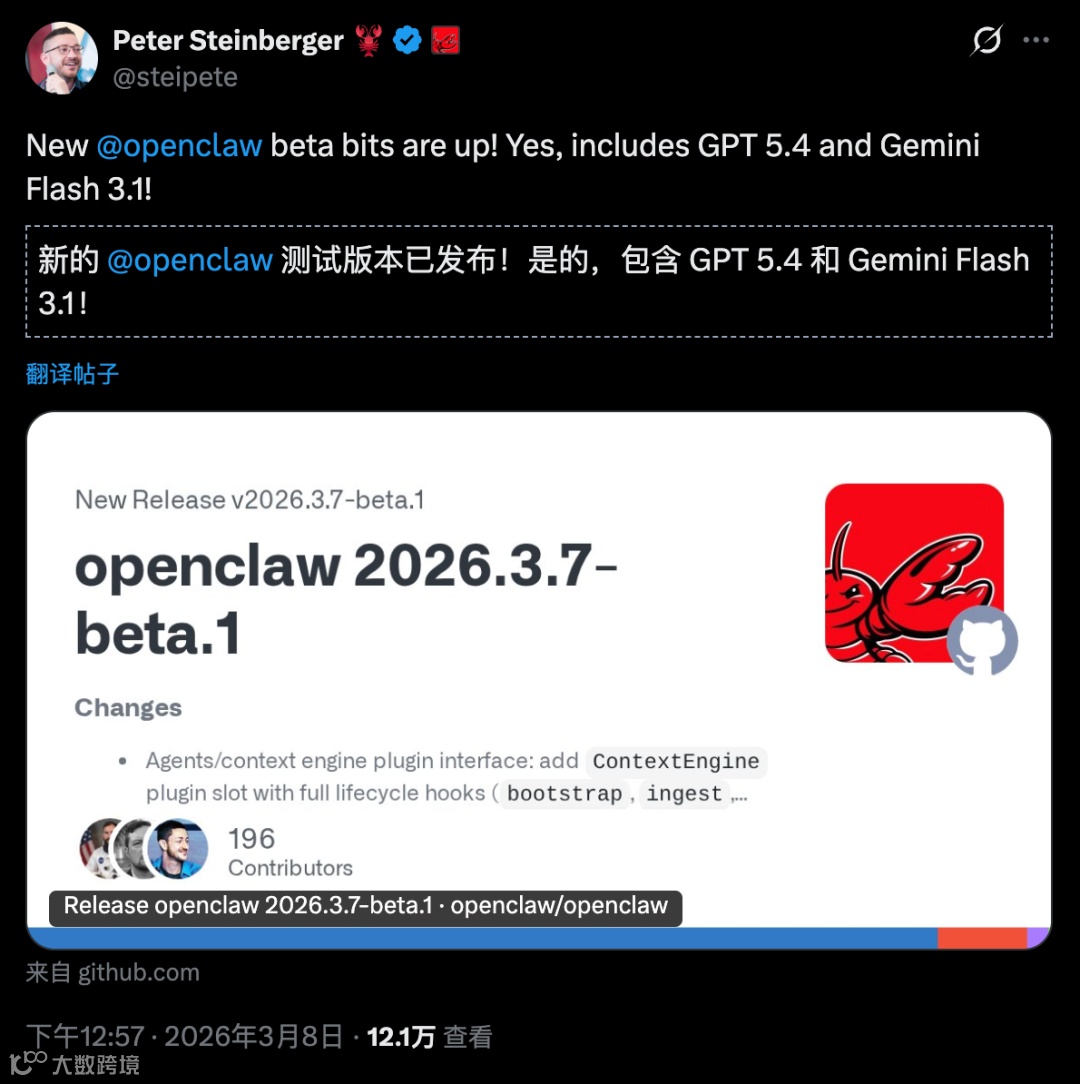Click the Peter Steinberger display name

(x=228, y=41)
